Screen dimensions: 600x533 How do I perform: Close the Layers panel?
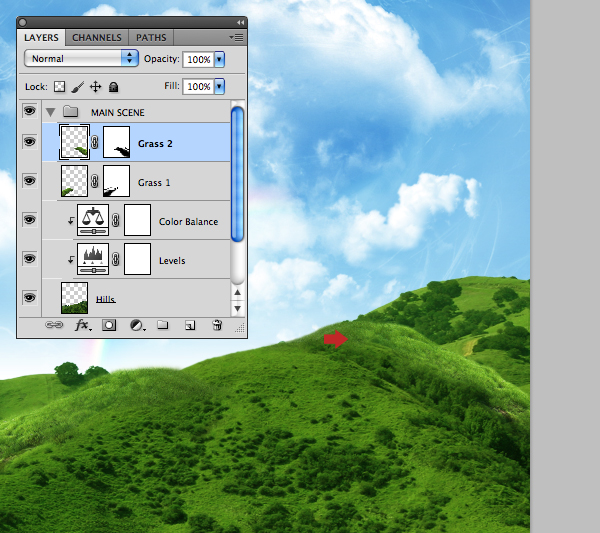pos(23,23)
